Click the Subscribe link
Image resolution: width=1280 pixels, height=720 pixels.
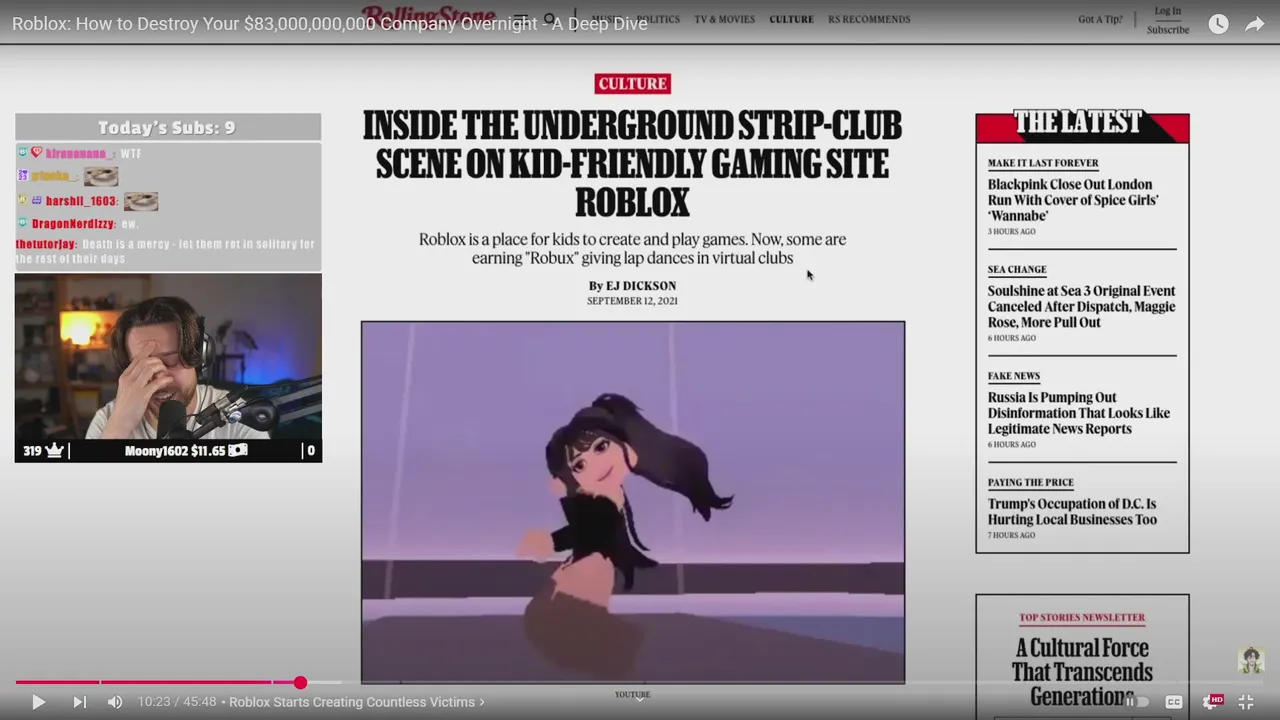[1168, 30]
